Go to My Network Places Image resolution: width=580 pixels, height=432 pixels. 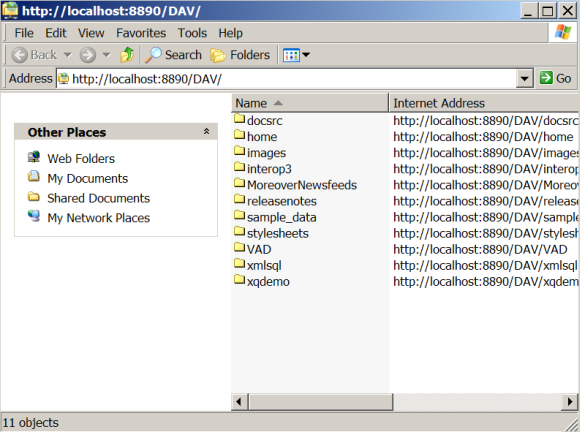[98, 218]
